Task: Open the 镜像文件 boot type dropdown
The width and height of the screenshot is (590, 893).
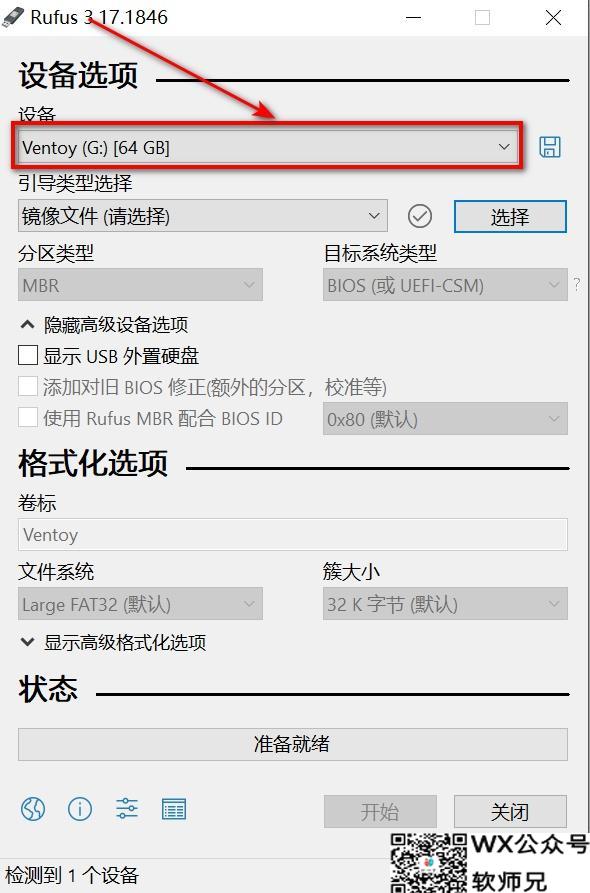Action: [203, 216]
